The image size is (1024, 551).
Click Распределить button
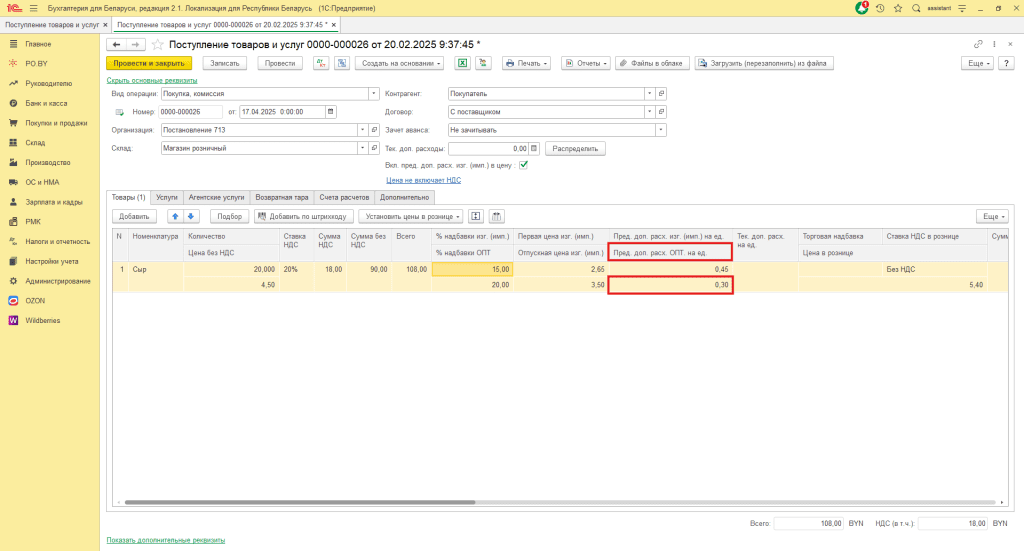pos(575,149)
